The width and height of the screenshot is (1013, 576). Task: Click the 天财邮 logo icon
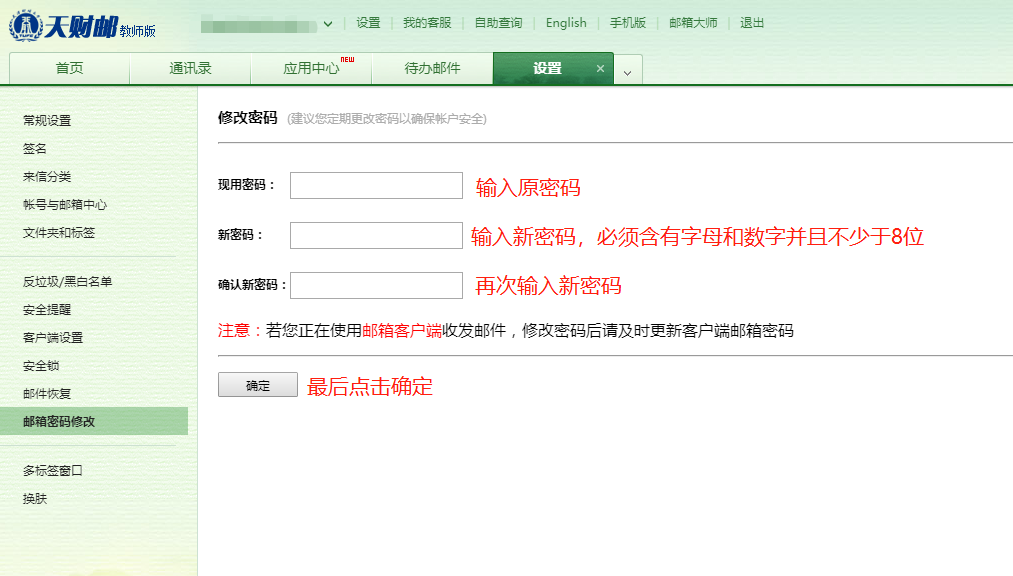tap(24, 26)
